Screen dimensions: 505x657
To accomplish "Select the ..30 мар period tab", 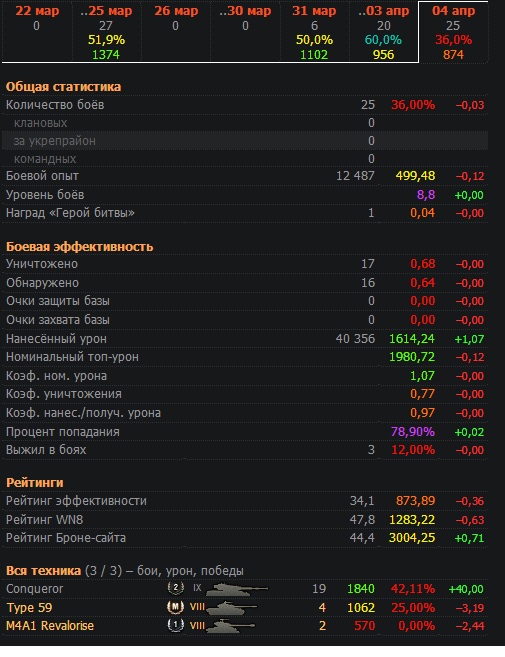I will (246, 32).
